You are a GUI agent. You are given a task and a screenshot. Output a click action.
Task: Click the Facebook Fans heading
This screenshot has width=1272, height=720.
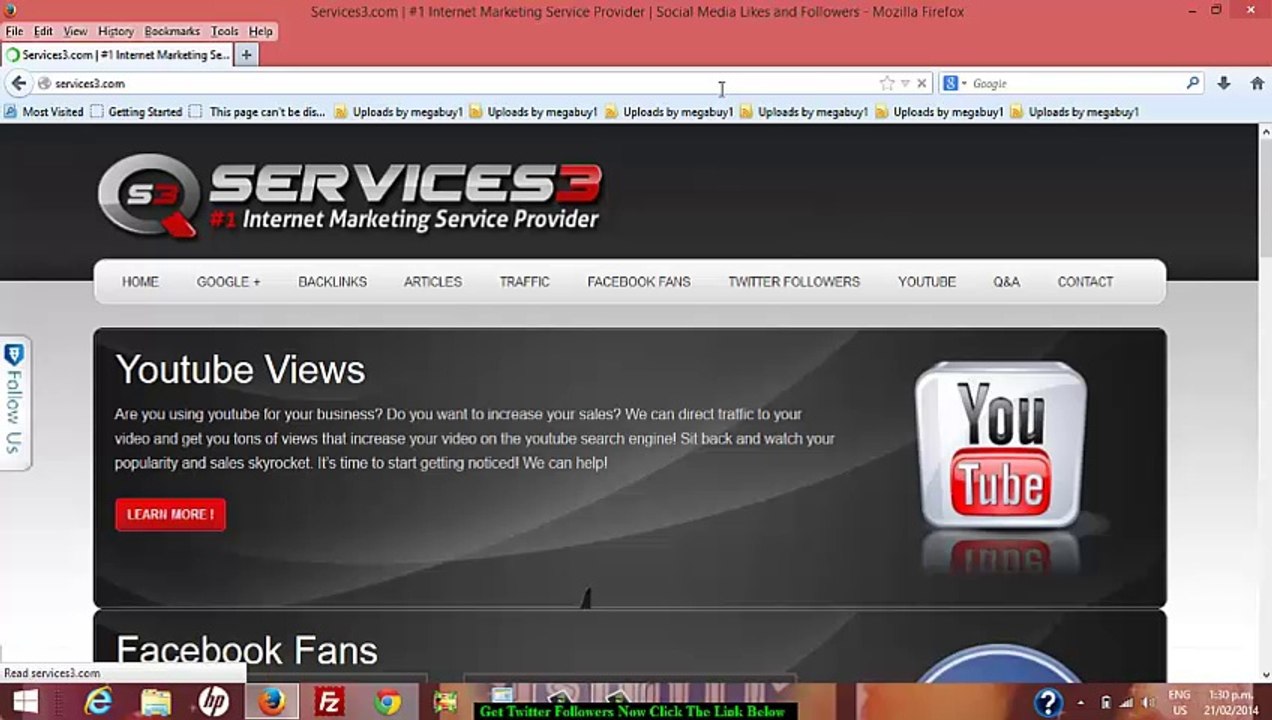coord(247,650)
